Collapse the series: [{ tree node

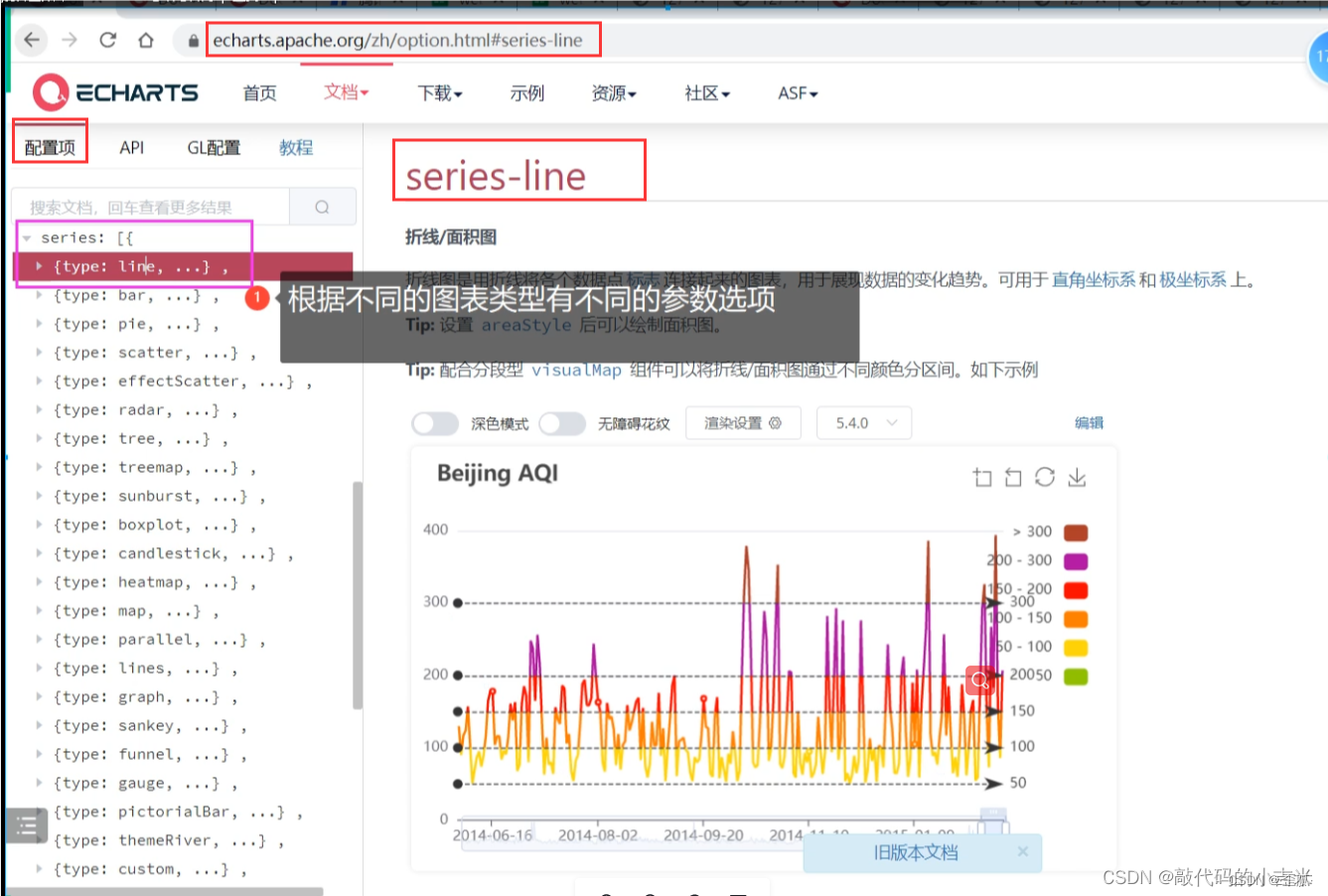[x=27, y=238]
